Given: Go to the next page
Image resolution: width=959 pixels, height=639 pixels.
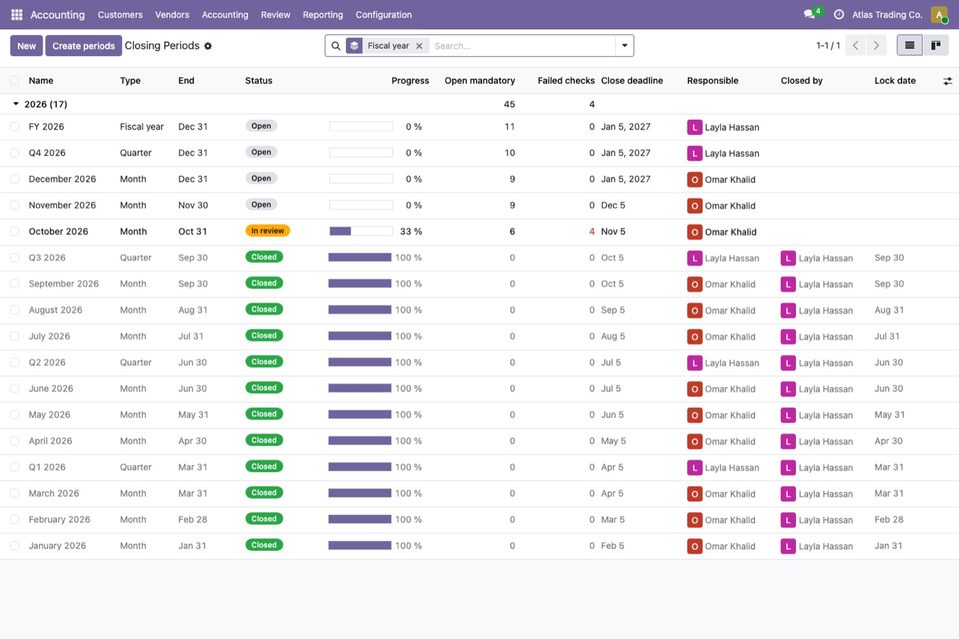Looking at the screenshot, I should coord(876,45).
